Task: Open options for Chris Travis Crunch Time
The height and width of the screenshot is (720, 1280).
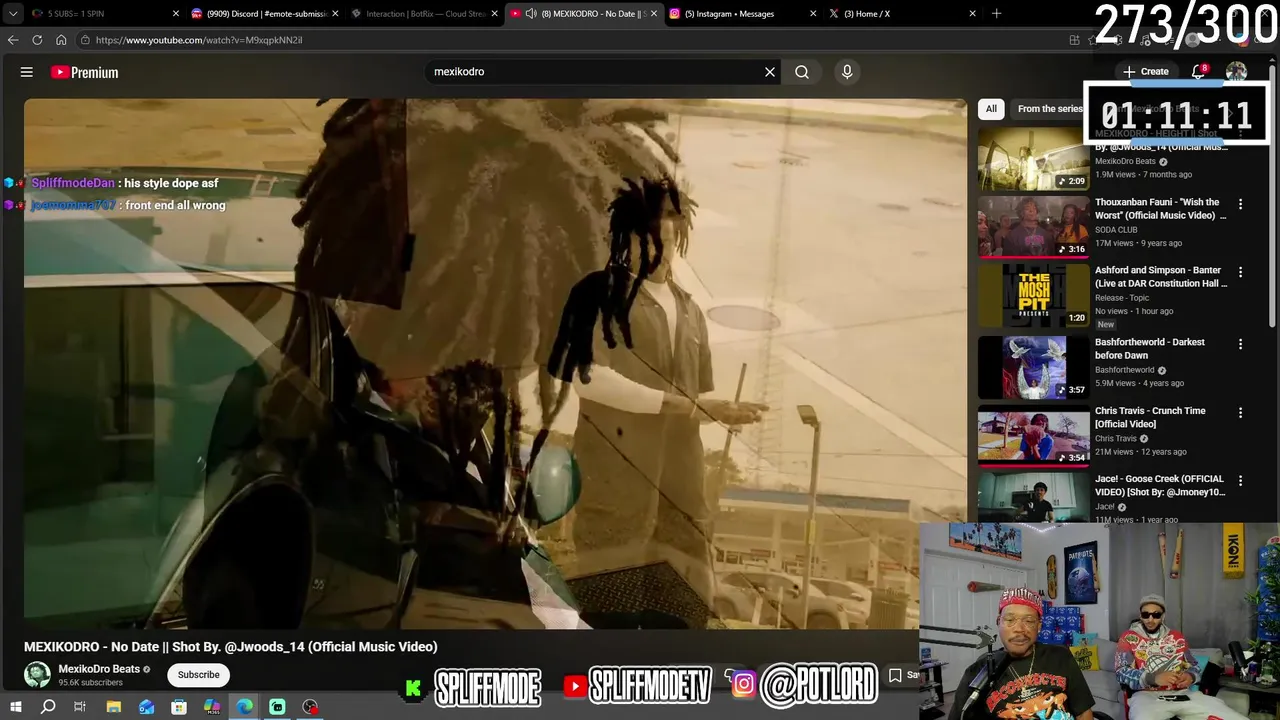Action: (x=1241, y=412)
